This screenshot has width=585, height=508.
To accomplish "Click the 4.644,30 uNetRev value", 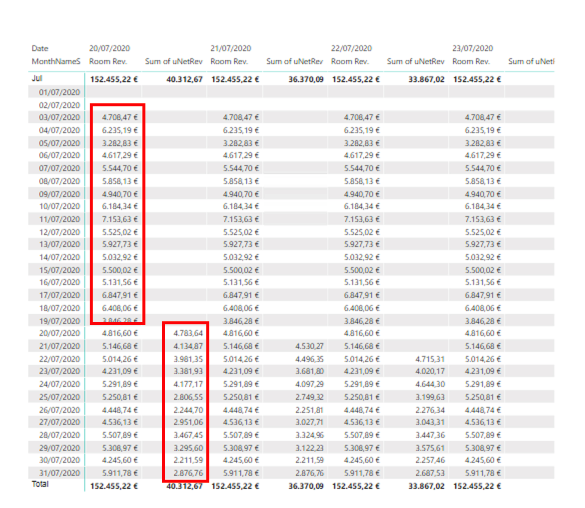I will point(430,384).
